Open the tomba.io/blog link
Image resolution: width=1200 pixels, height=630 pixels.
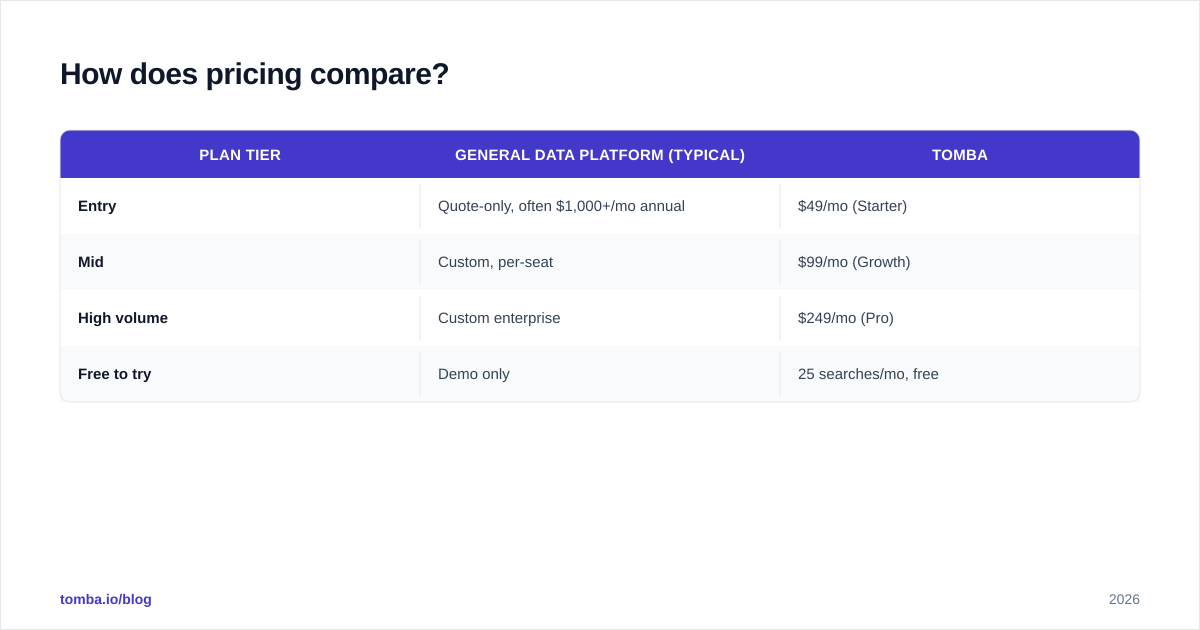pos(106,599)
